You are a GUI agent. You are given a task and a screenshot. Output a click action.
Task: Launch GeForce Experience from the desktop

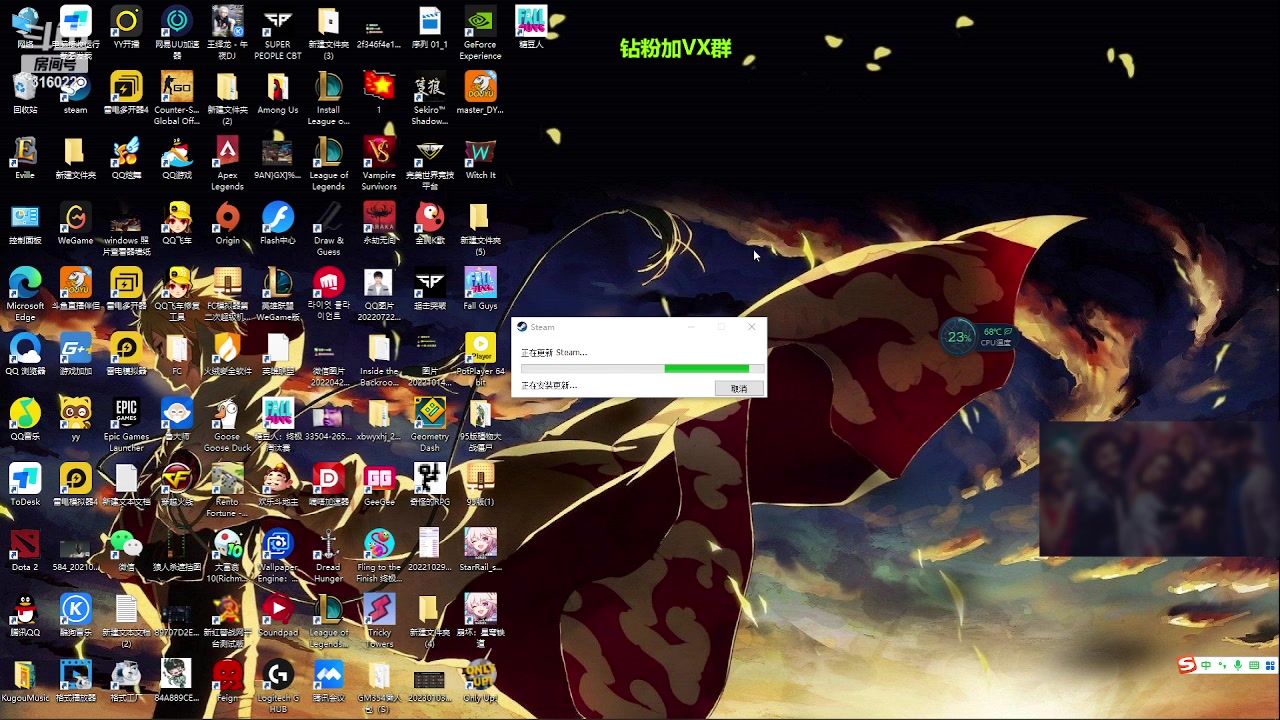(480, 33)
